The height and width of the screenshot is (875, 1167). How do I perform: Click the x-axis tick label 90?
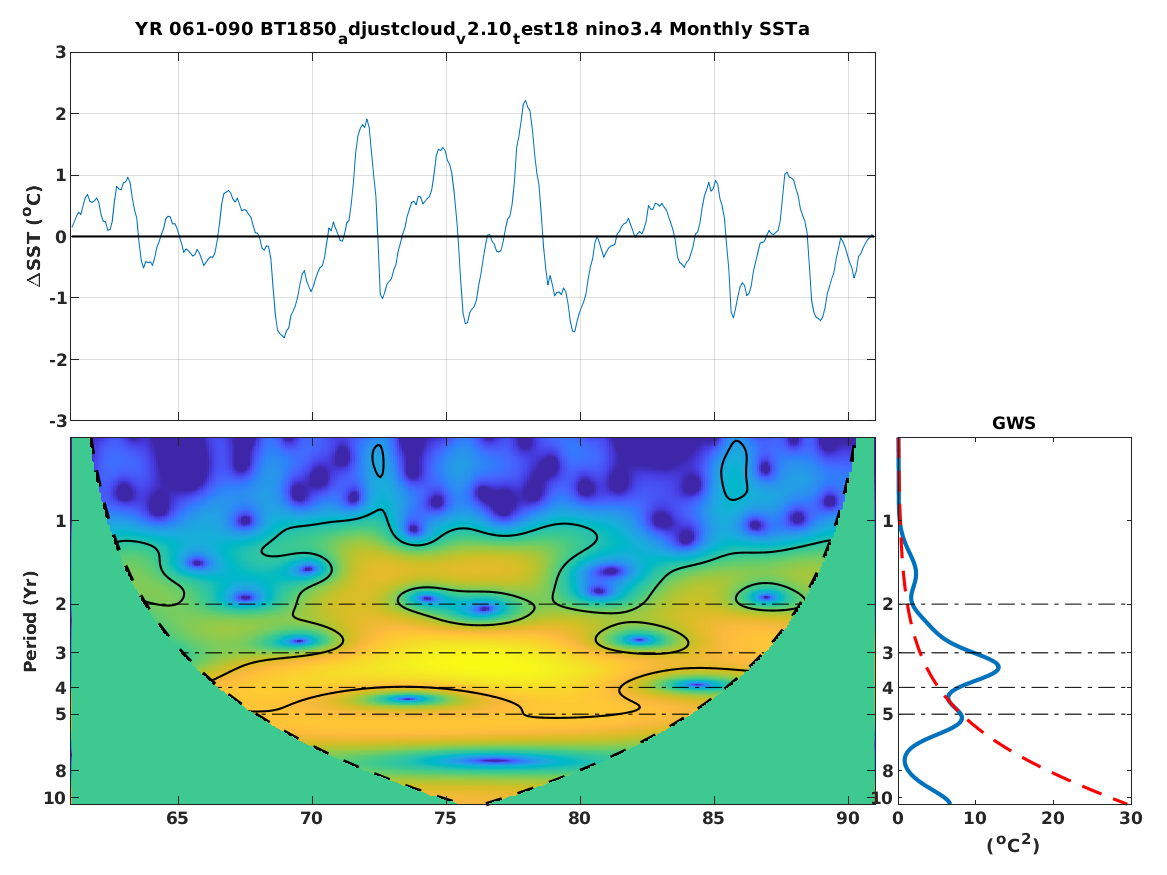847,818
